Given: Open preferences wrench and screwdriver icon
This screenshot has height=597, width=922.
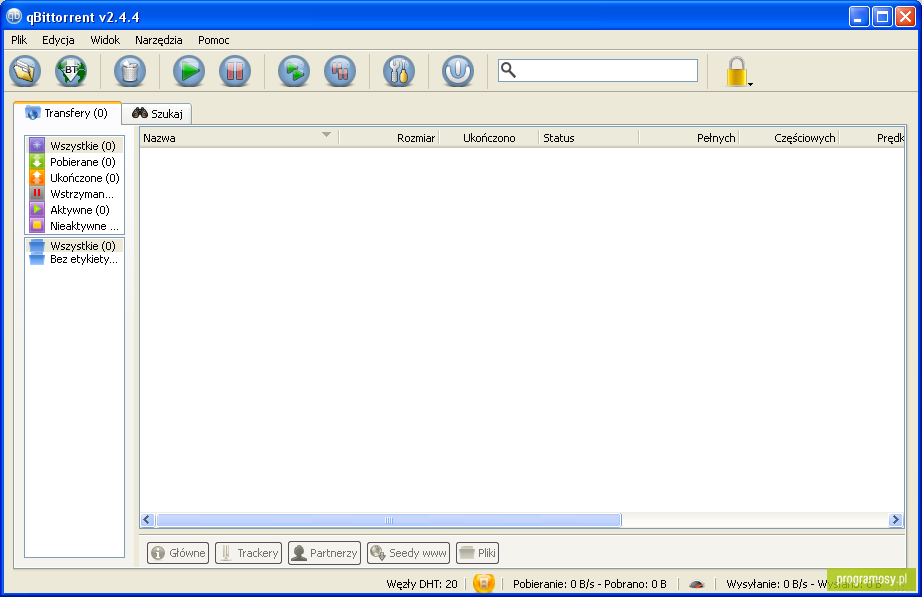Looking at the screenshot, I should coord(399,71).
